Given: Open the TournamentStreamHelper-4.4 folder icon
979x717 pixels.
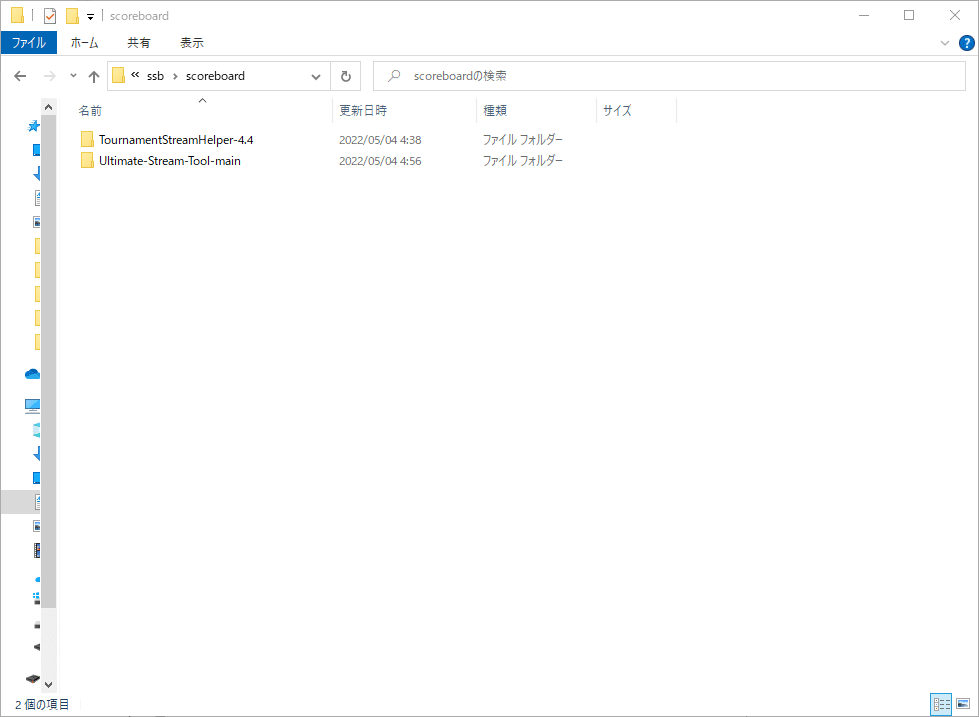Looking at the screenshot, I should click(87, 139).
